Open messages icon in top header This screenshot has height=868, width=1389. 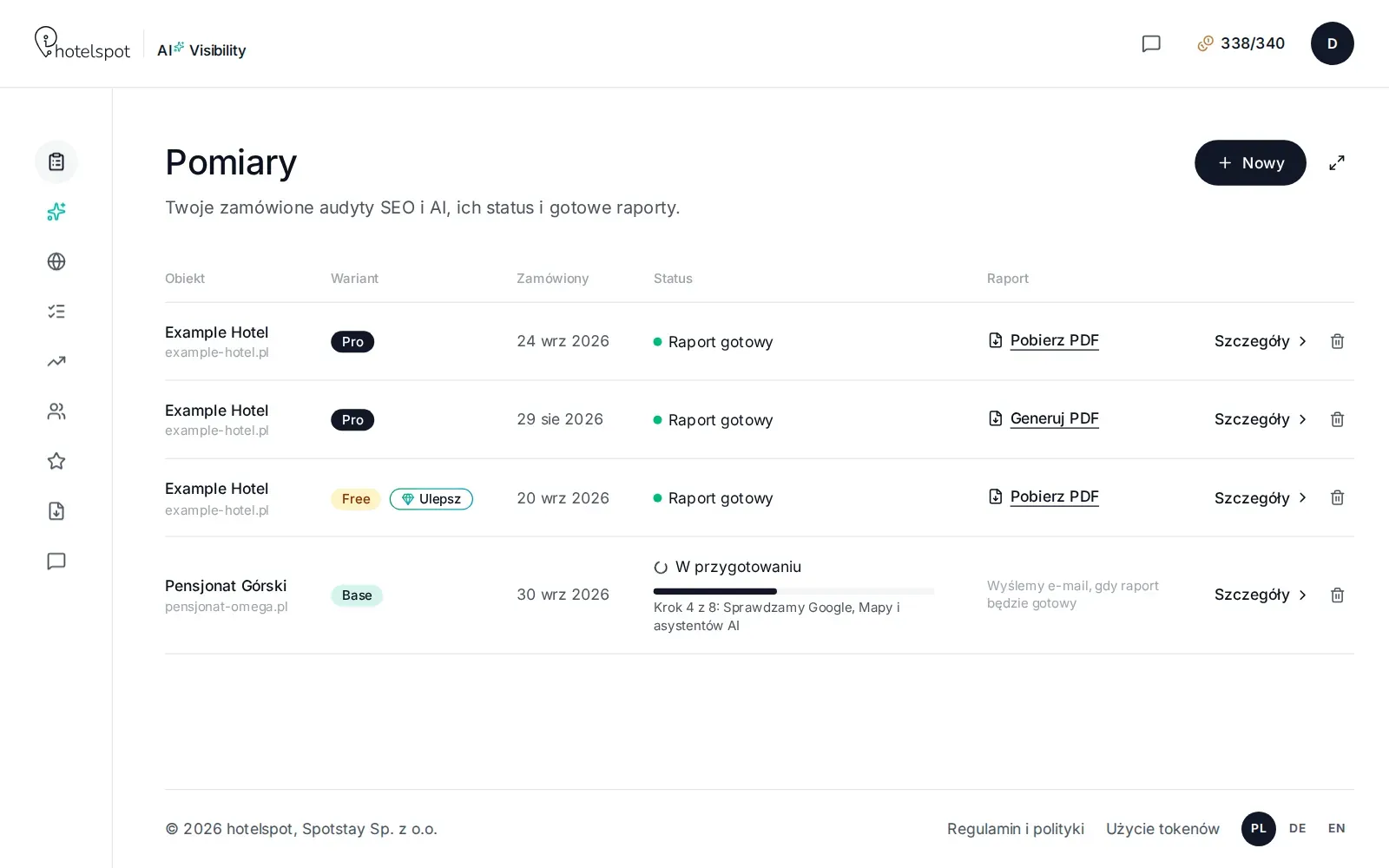pyautogui.click(x=1151, y=43)
